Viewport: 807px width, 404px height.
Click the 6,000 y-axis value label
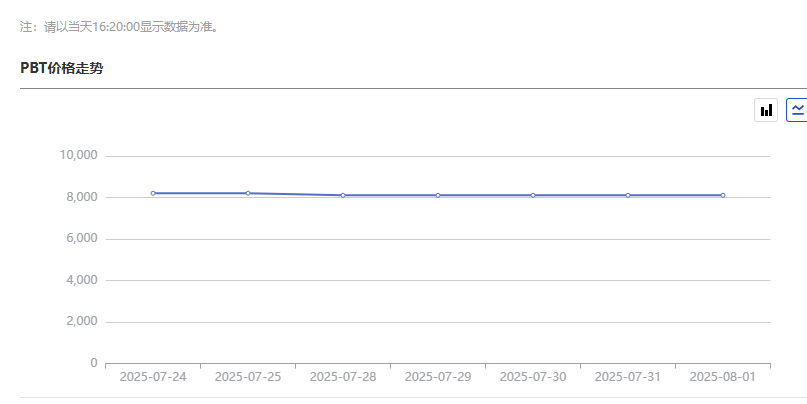82,238
